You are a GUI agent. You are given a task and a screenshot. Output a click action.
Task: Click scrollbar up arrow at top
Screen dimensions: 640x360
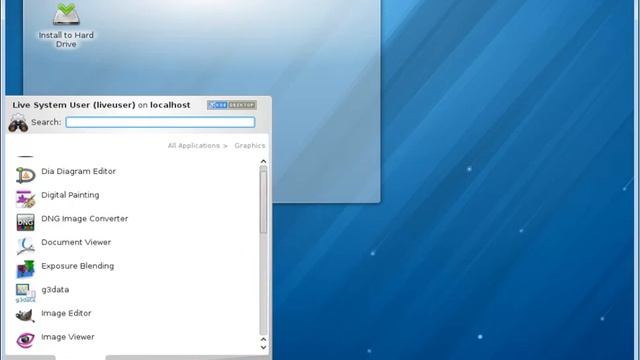(263, 162)
